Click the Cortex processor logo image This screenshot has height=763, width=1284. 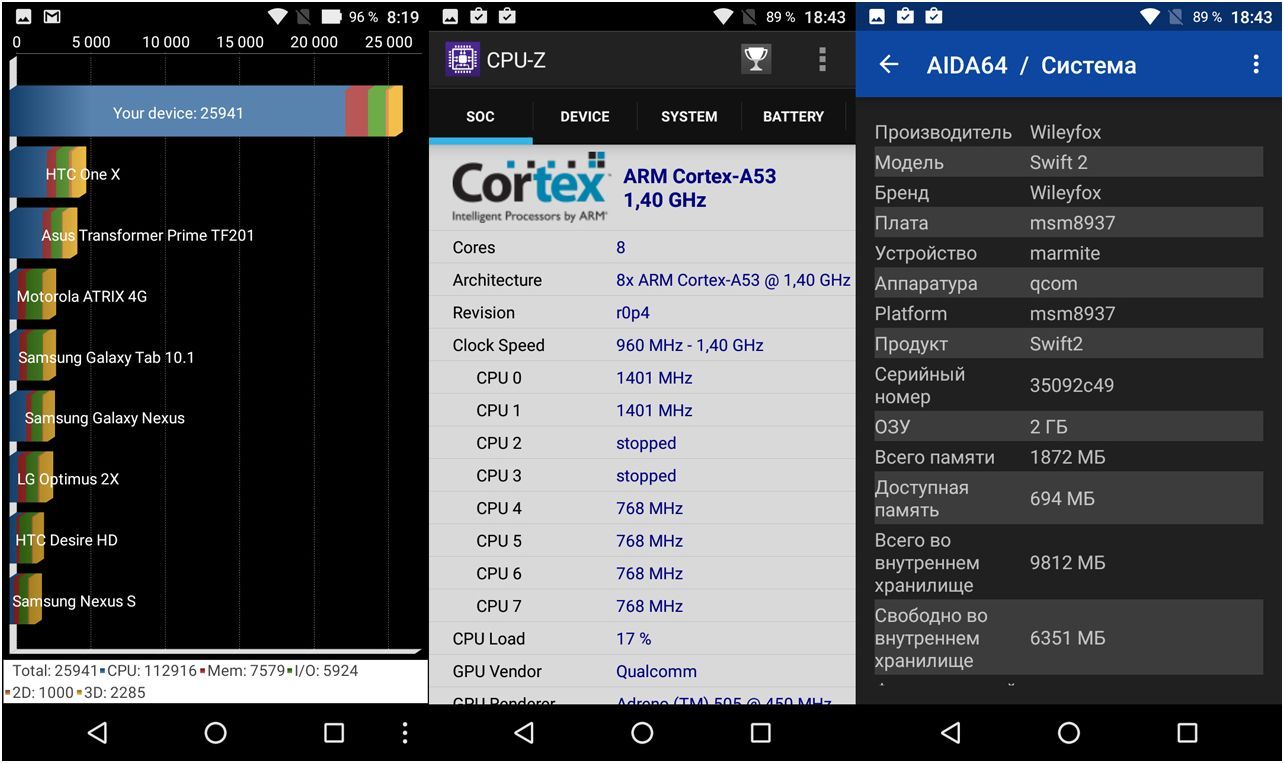click(529, 188)
